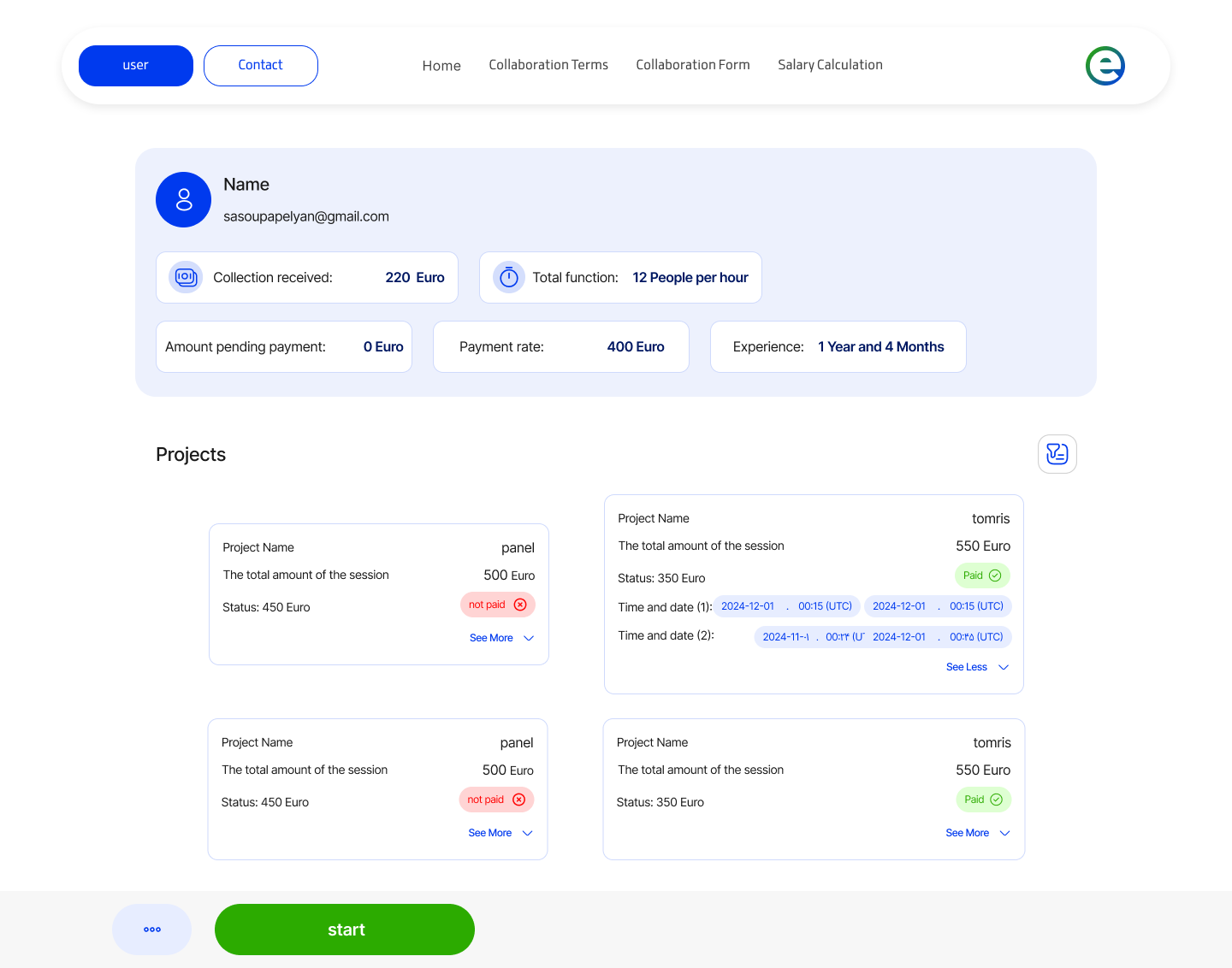Navigate to Salary Calculation
Screen dimensions: 1232x968
coord(830,65)
